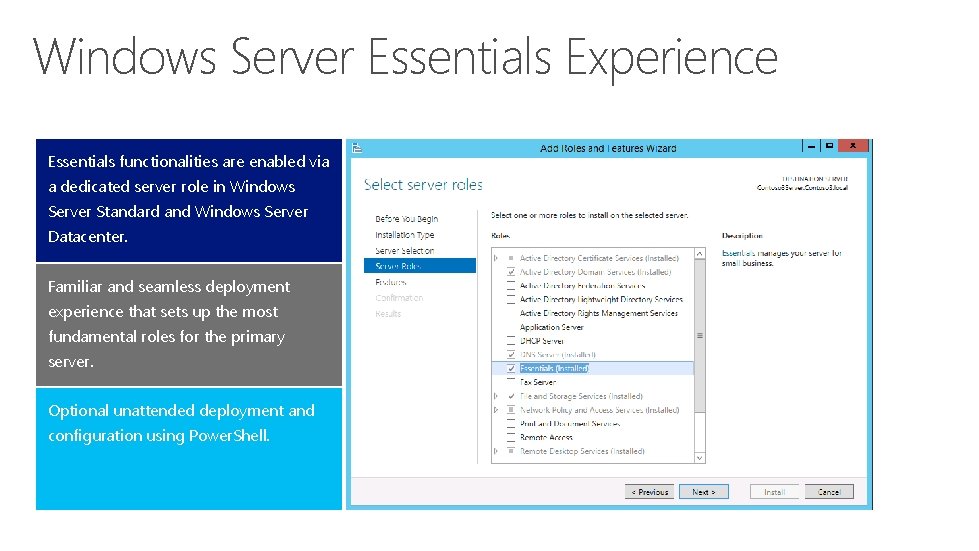Screen dimensions: 979x551
Task: Select the Application Server role row
Action: point(552,327)
